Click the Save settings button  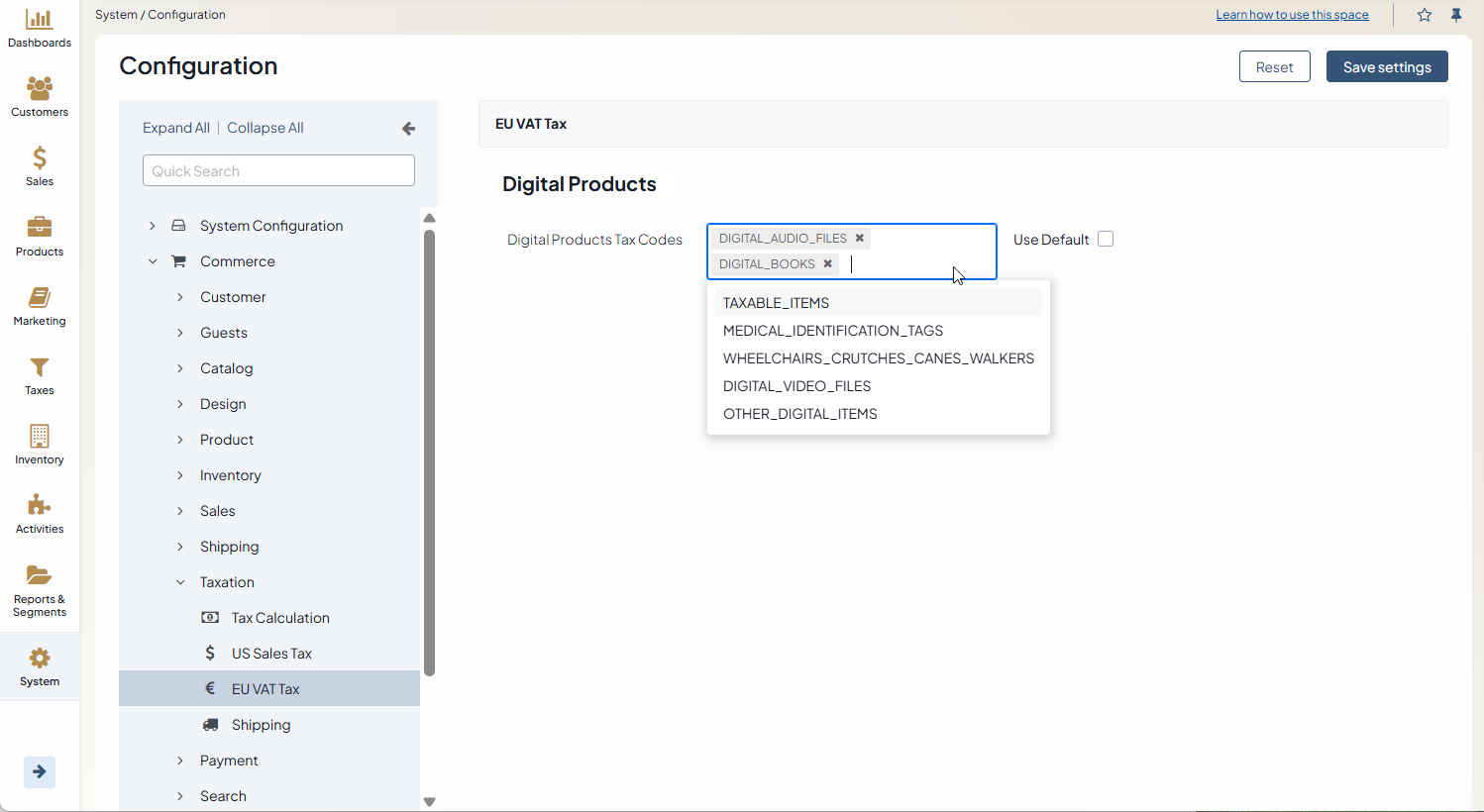pyautogui.click(x=1386, y=66)
